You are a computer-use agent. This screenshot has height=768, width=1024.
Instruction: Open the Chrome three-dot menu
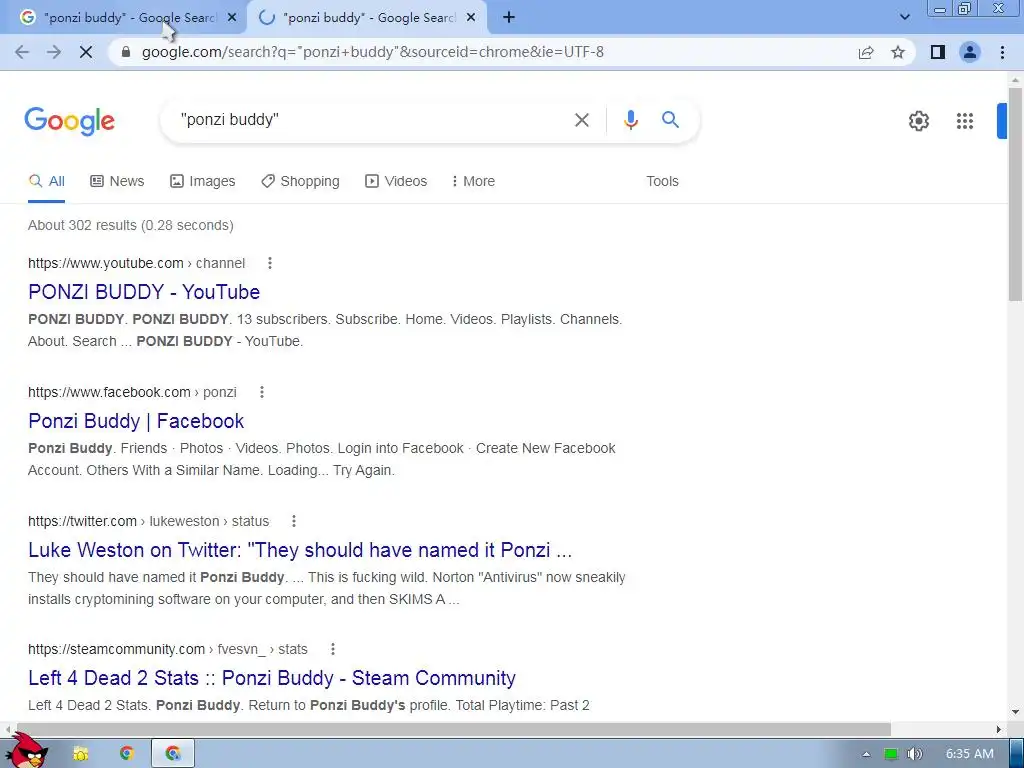coord(1002,52)
